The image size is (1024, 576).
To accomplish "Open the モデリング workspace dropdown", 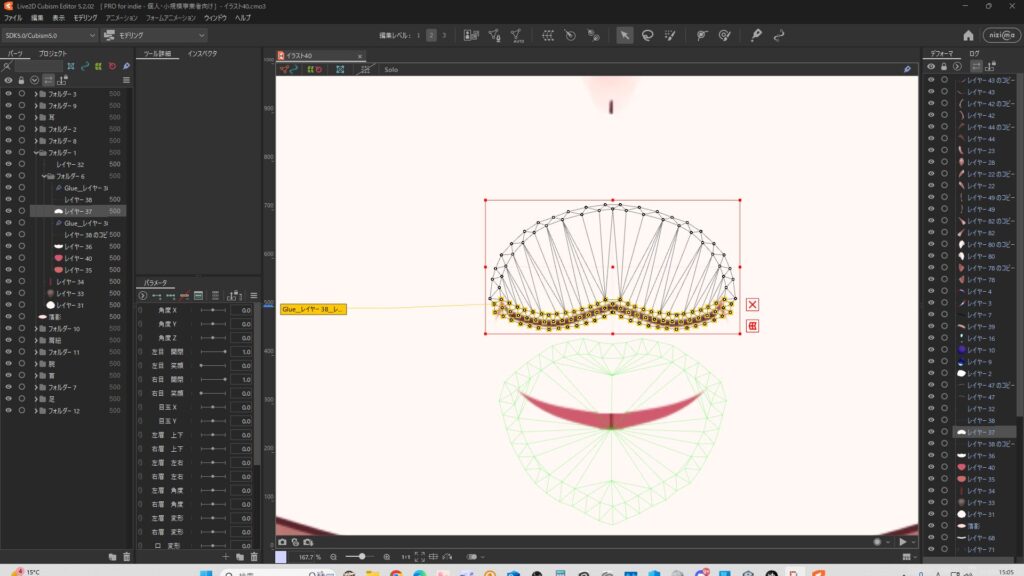I will (x=154, y=35).
